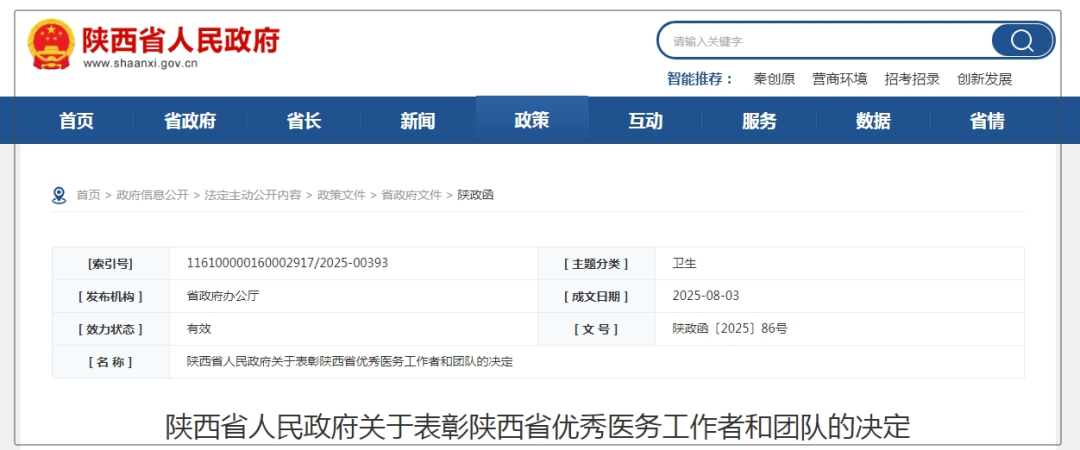Click the magnifier search button

(1021, 40)
